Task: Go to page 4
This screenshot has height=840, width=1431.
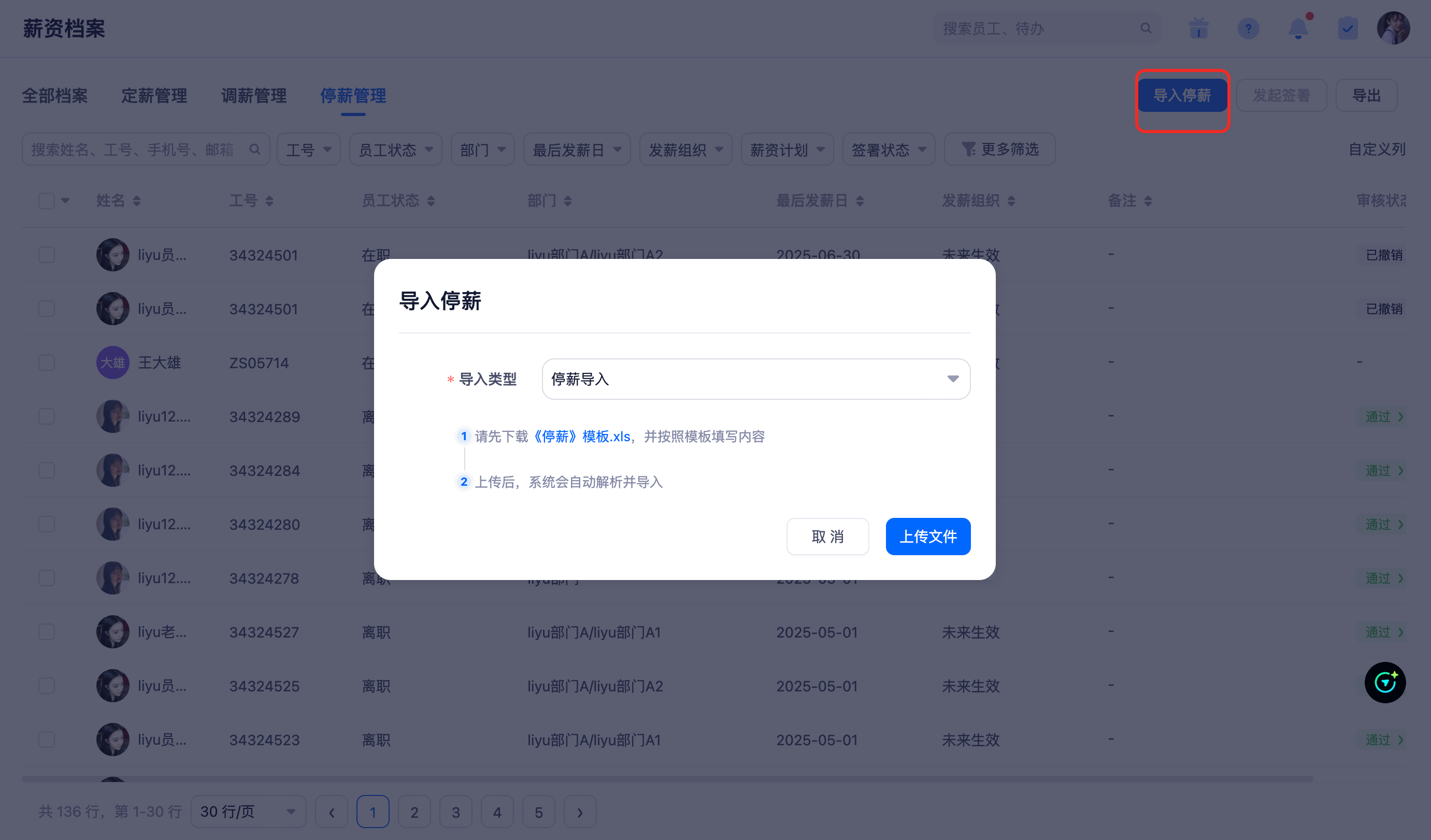Action: 497,812
